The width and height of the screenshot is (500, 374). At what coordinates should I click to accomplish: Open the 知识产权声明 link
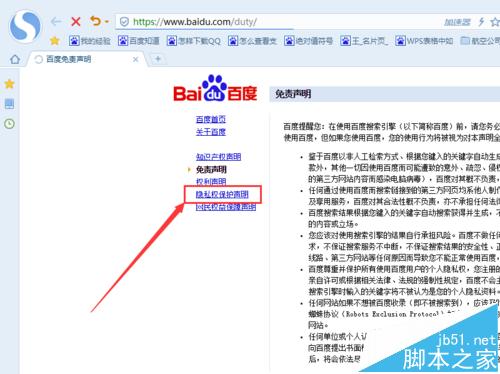[x=218, y=157]
